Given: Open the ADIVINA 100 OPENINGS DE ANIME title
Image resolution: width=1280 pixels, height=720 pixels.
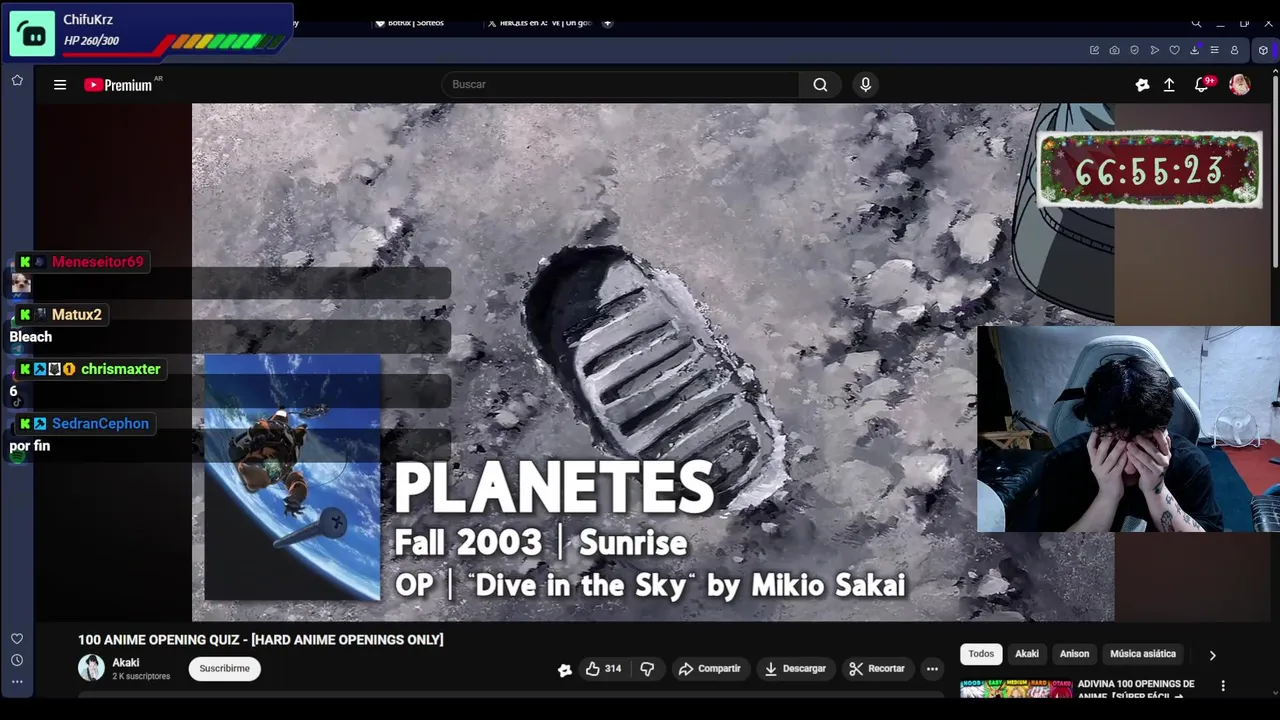Looking at the screenshot, I should pyautogui.click(x=1136, y=690).
